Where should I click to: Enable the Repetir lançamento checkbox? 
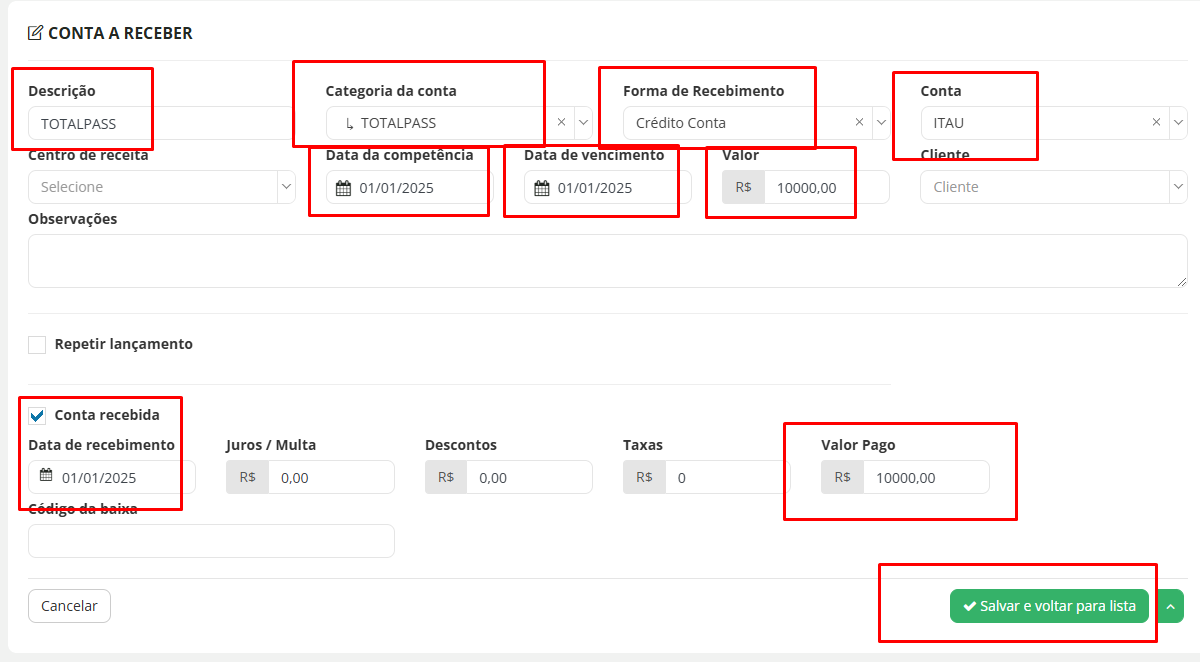[37, 345]
